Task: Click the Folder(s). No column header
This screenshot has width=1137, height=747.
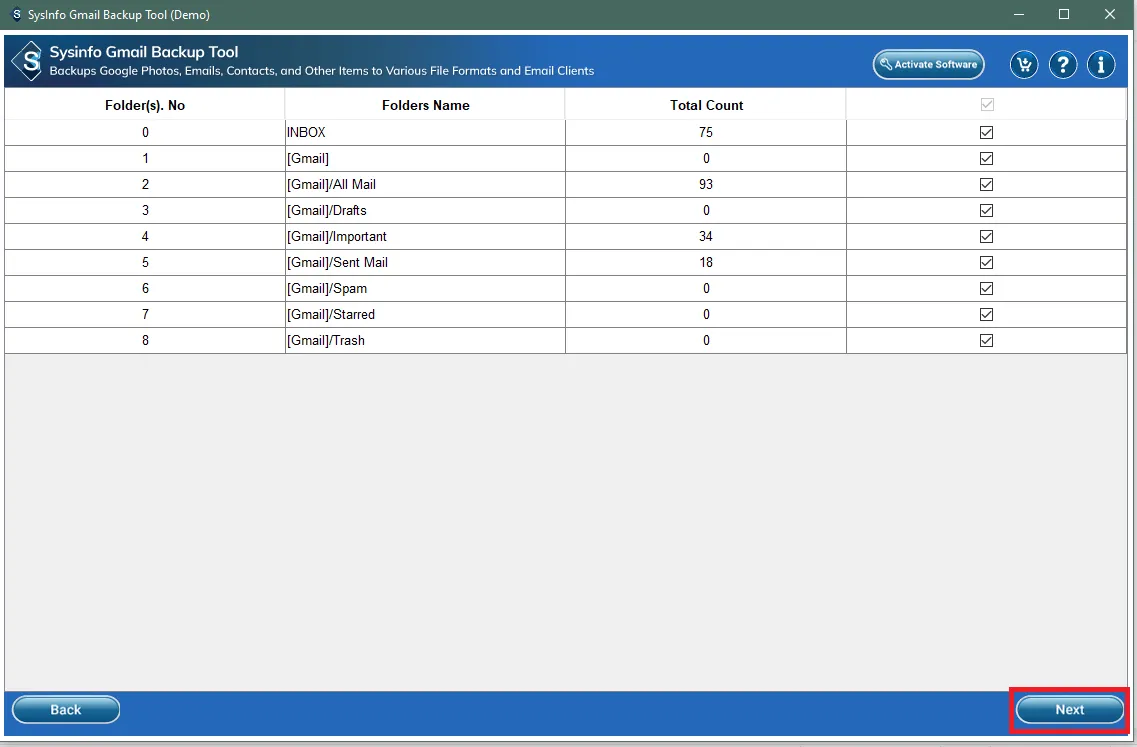Action: click(x=145, y=105)
